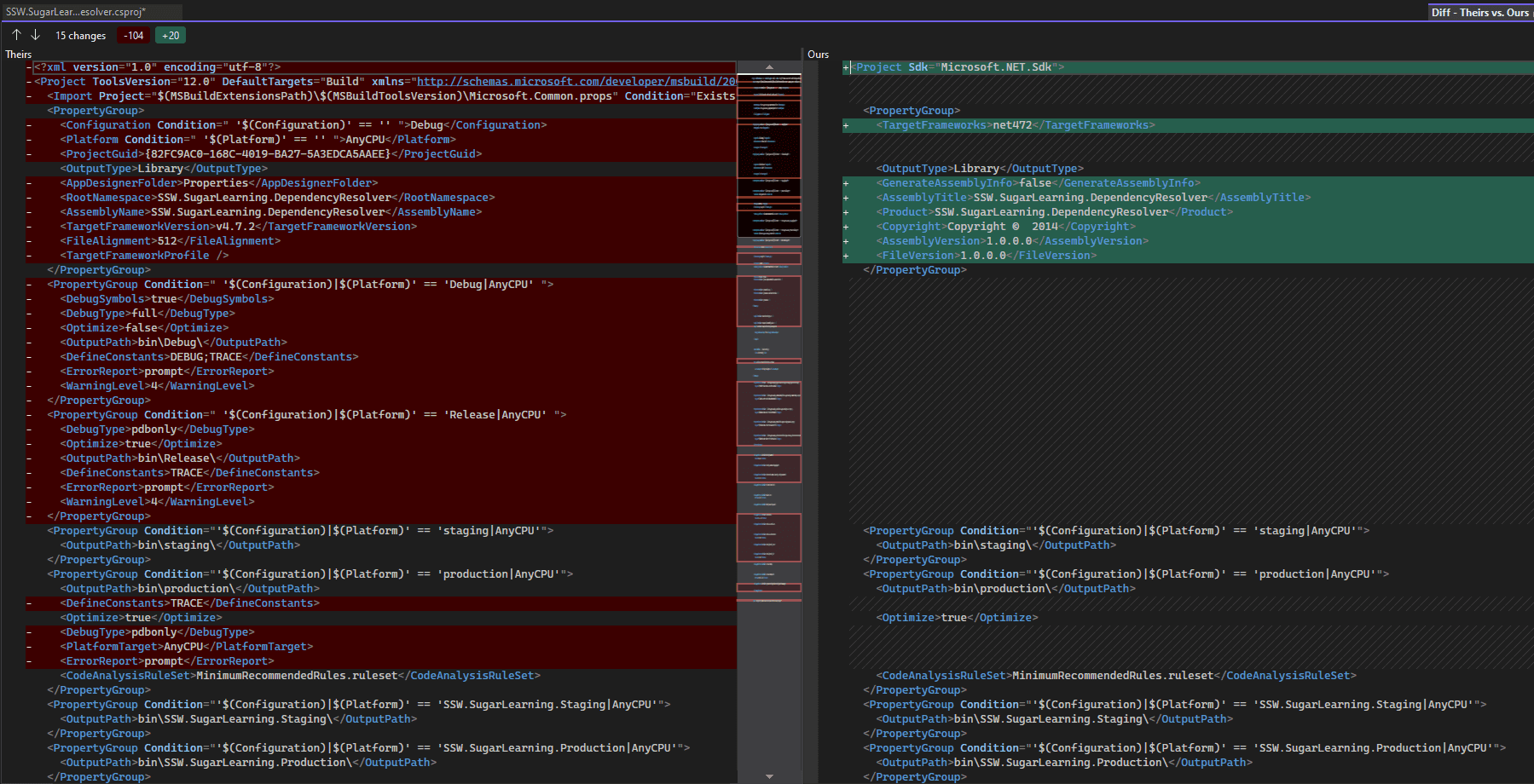Click the Theirs pane header label
The image size is (1534, 784).
[x=19, y=55]
